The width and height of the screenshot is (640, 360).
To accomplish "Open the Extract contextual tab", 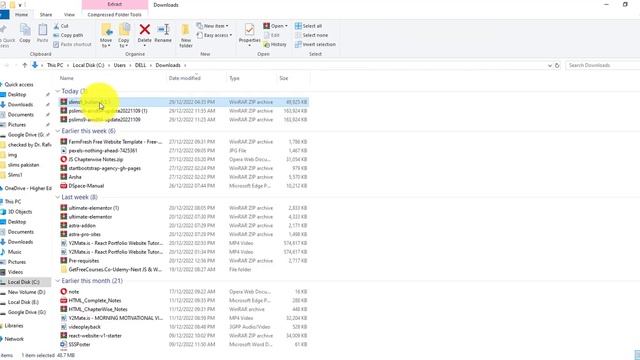I will point(115,4).
